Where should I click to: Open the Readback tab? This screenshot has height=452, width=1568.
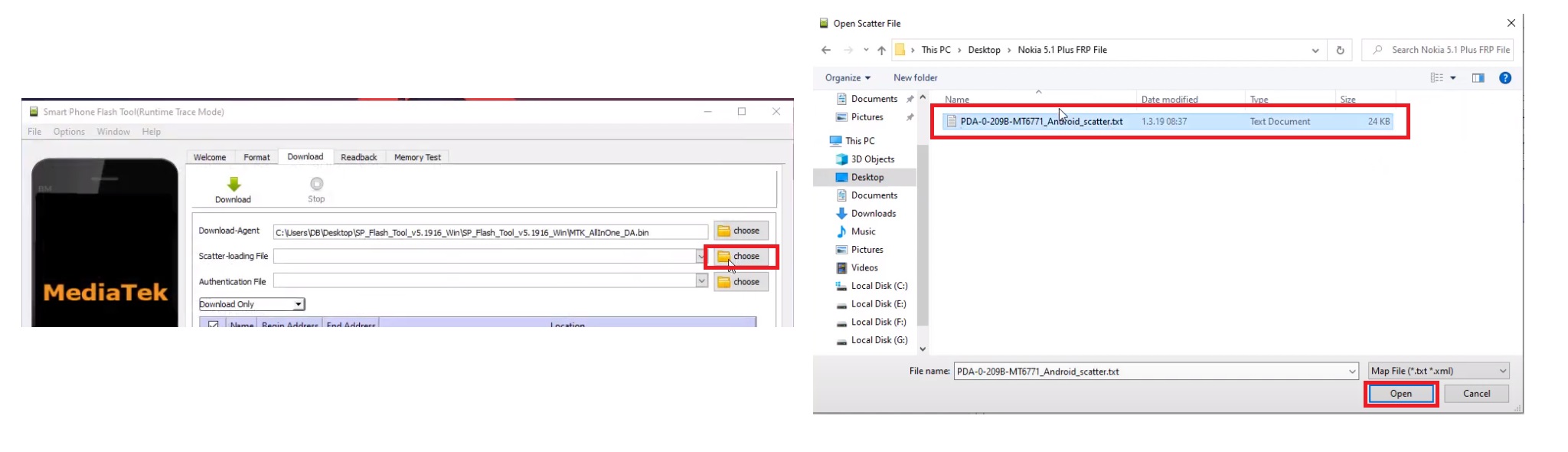click(x=359, y=157)
